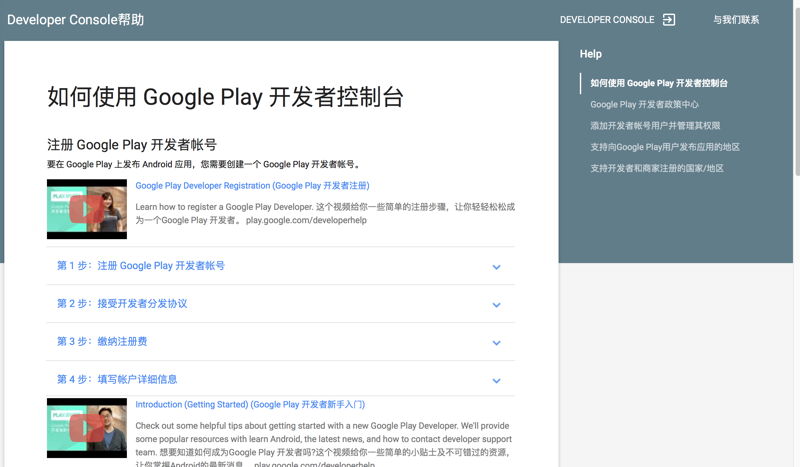Click the heading 注册 Google Play 开发者帐号

click(132, 145)
